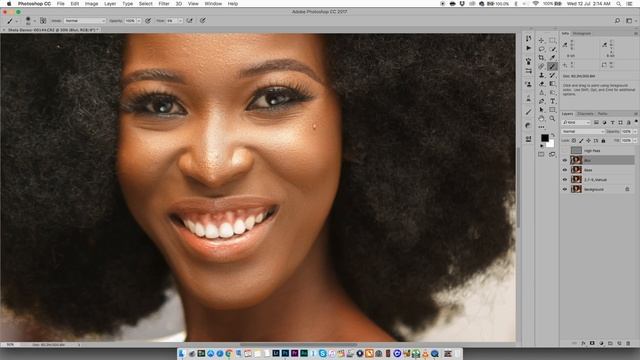
Task: Select the Pen tool
Action: (x=541, y=101)
